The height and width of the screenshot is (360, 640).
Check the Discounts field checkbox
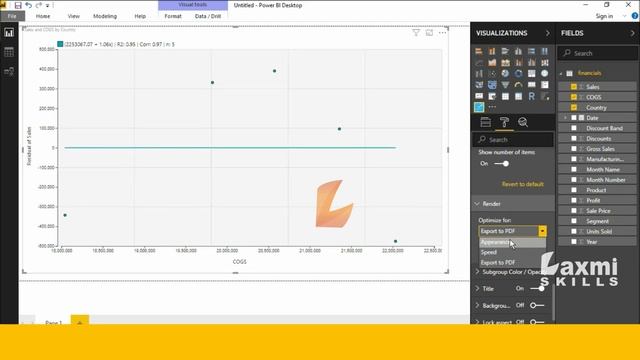pyautogui.click(x=574, y=138)
